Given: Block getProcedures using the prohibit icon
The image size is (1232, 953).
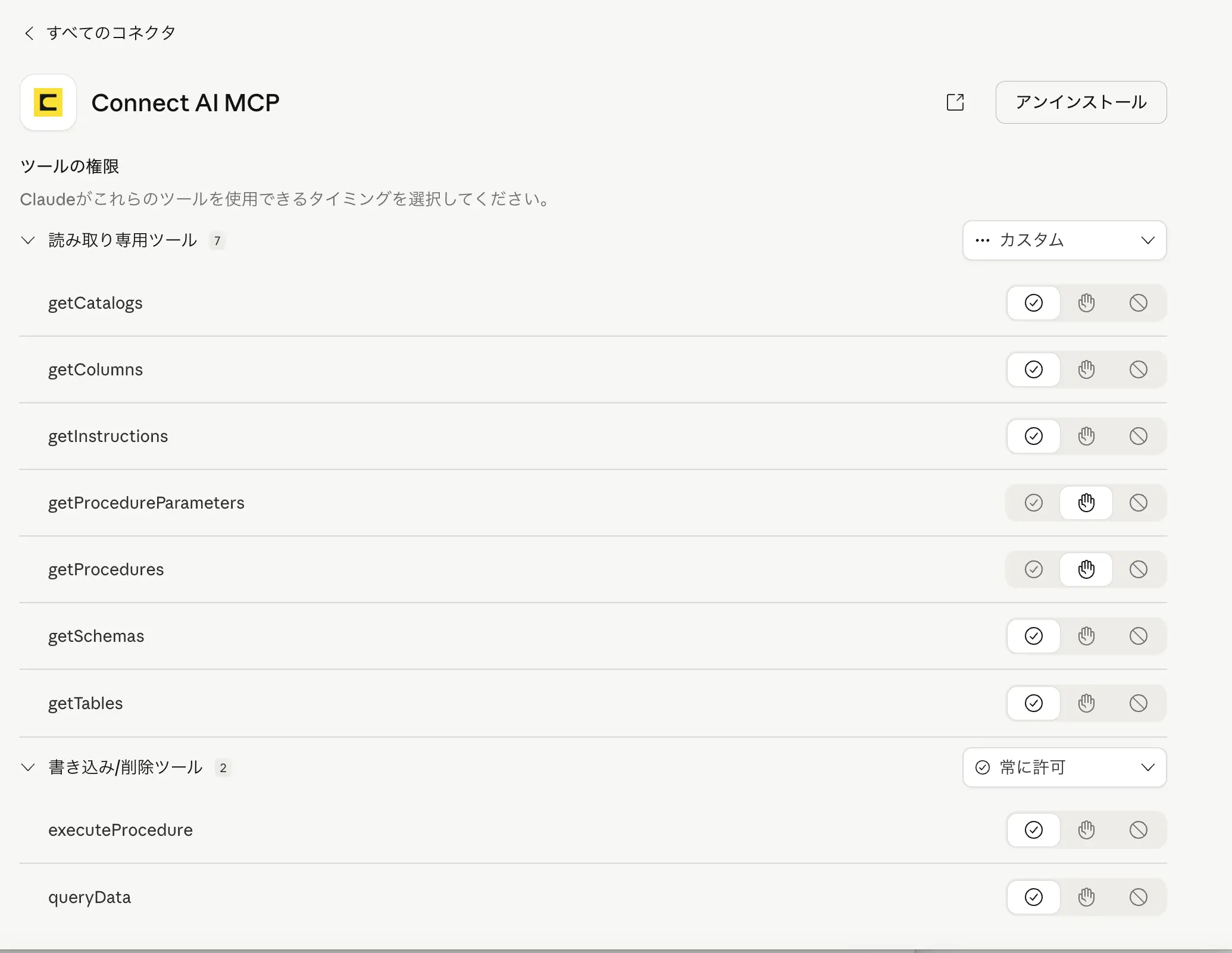Looking at the screenshot, I should click(x=1138, y=569).
